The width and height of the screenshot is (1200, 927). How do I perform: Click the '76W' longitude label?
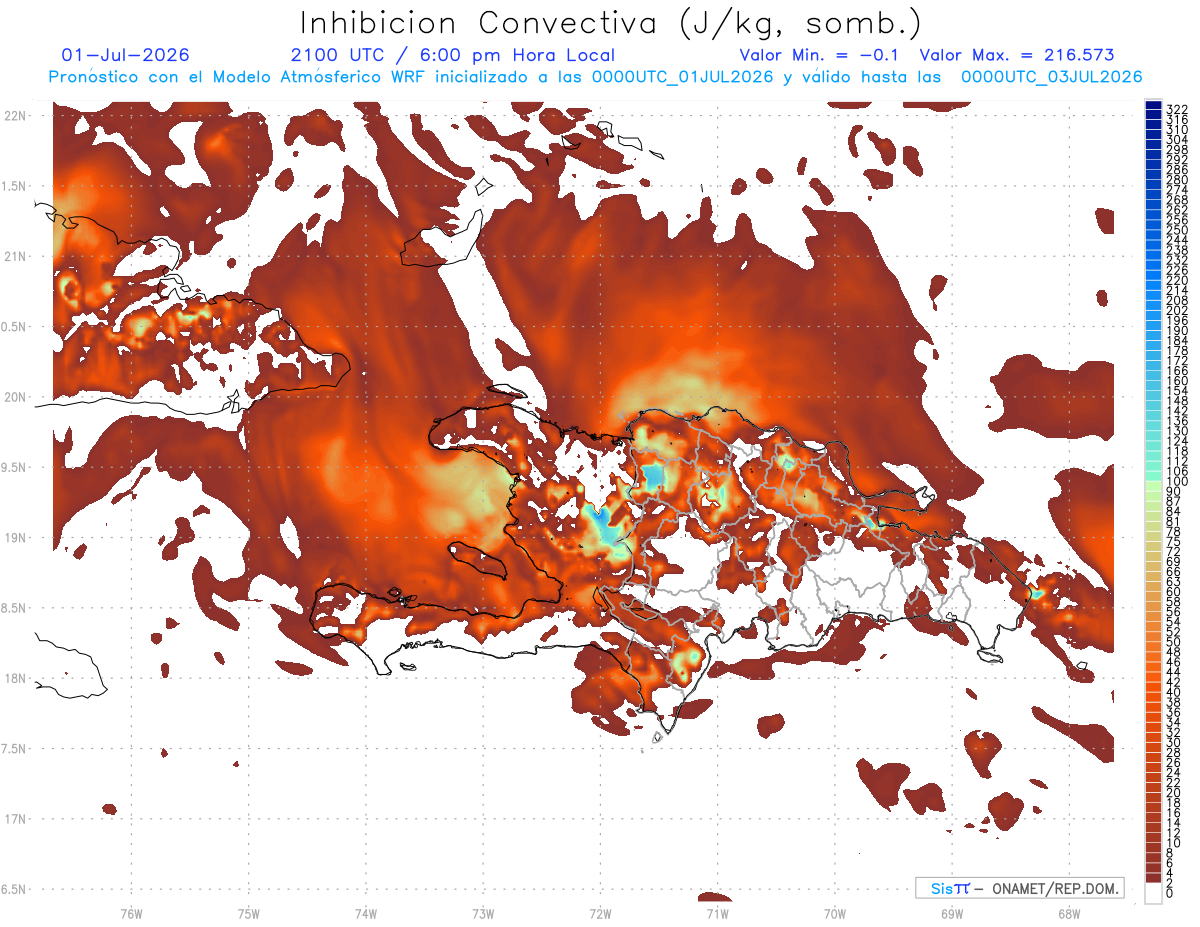pos(131,913)
